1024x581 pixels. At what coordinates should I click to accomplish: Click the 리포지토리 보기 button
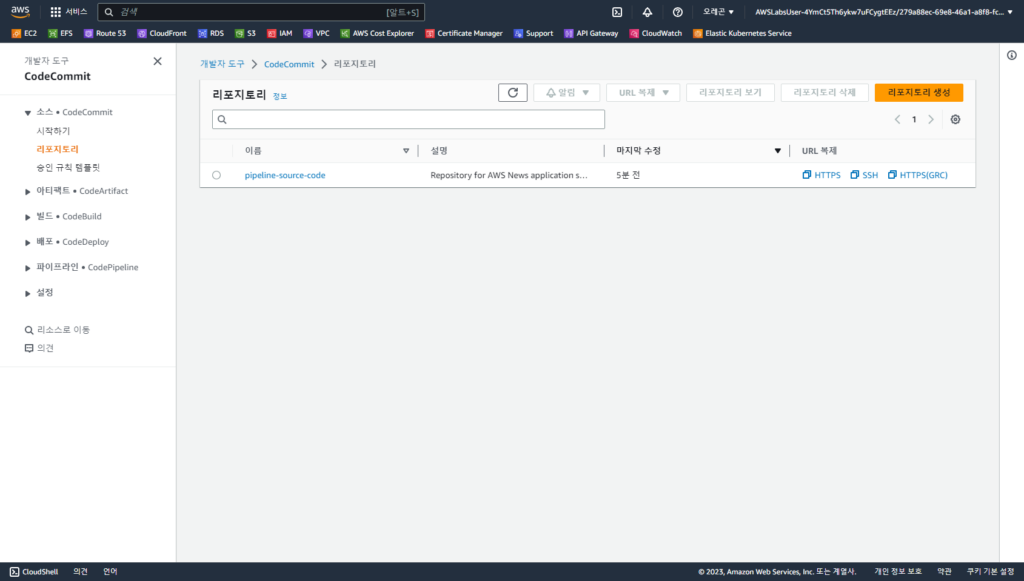[x=730, y=93]
